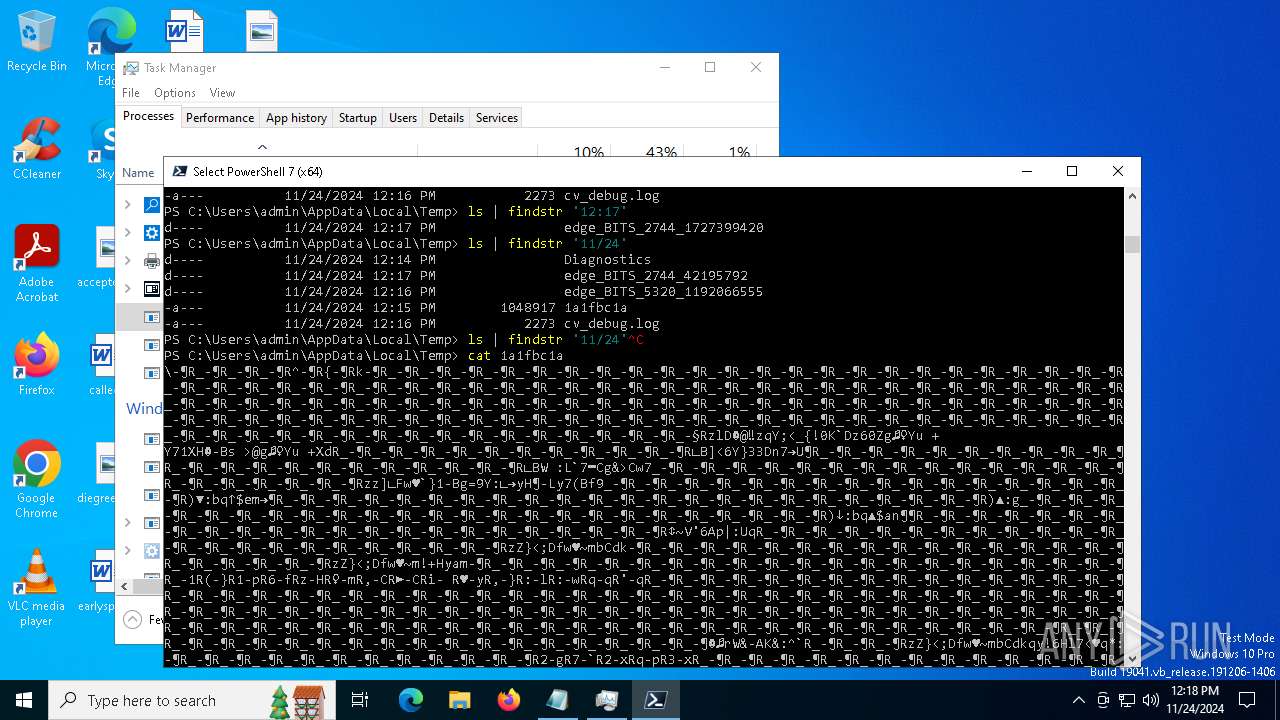The width and height of the screenshot is (1280, 720).
Task: Switch to the Startup tab
Action: click(357, 118)
